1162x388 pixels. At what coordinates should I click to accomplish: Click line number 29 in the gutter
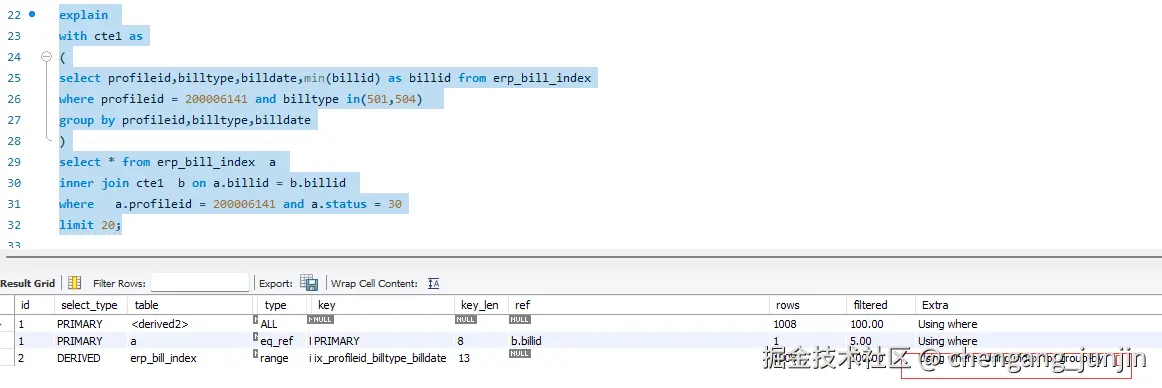tap(13, 162)
